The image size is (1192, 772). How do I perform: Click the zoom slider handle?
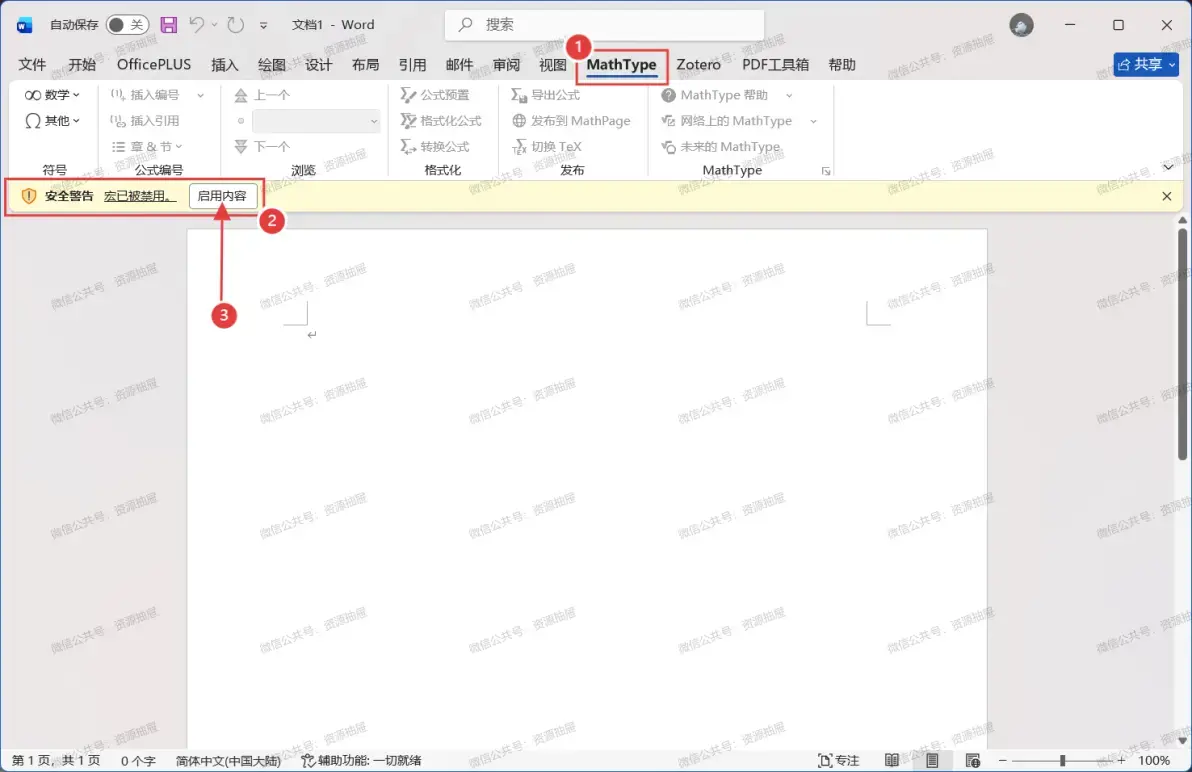1062,760
